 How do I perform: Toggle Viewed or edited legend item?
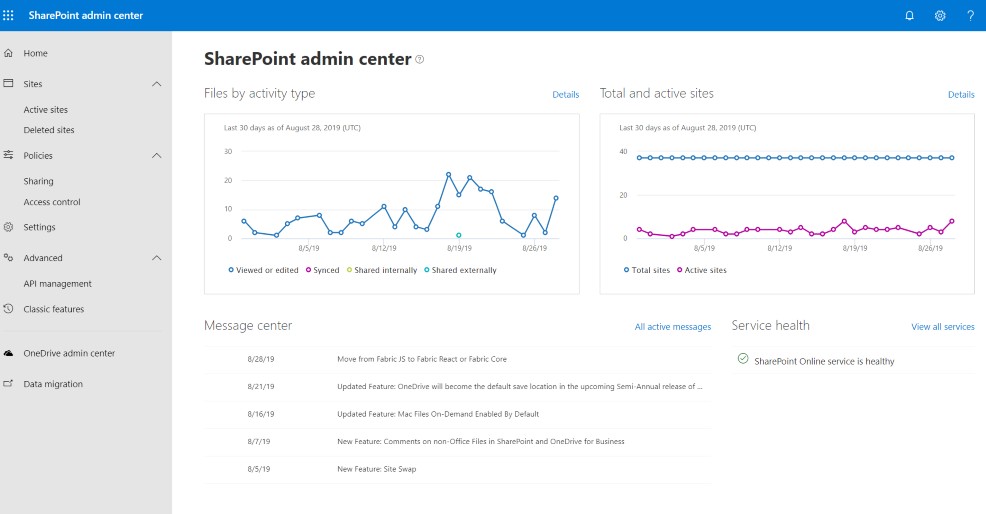click(263, 270)
